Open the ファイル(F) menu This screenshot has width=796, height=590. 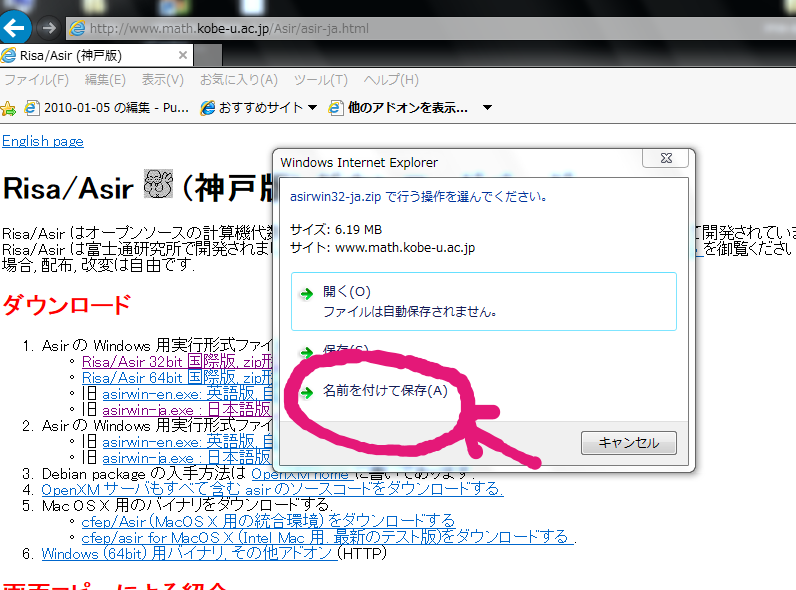click(x=37, y=80)
